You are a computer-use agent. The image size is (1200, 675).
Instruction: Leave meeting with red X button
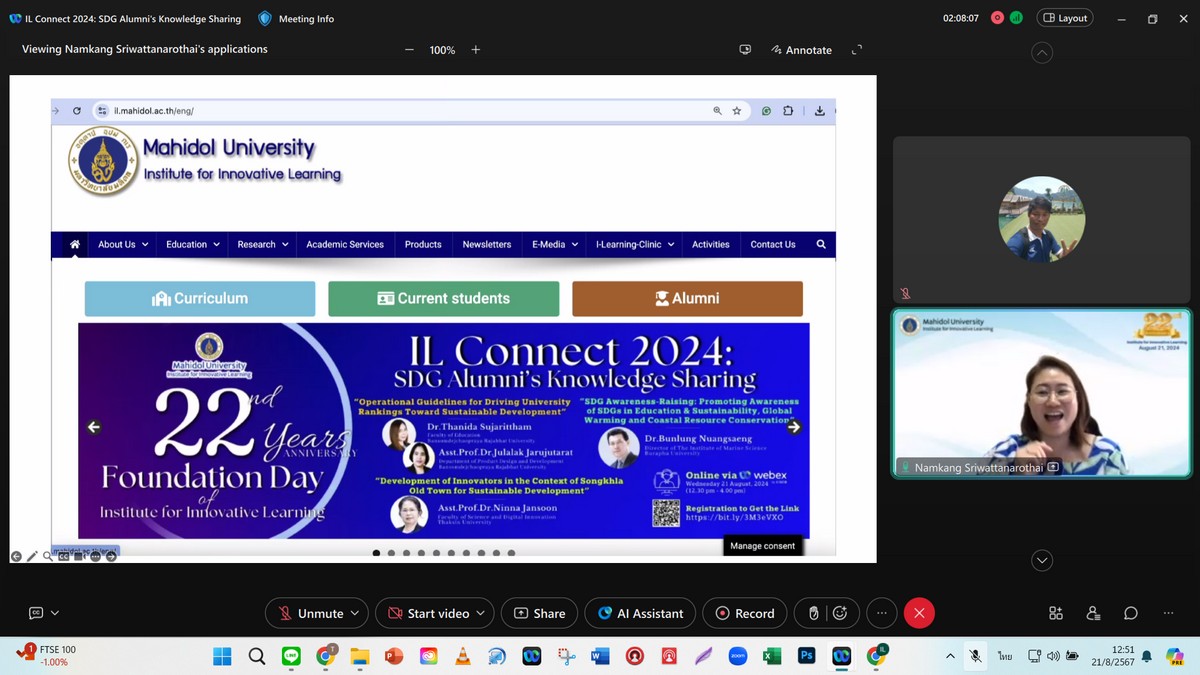coord(919,613)
